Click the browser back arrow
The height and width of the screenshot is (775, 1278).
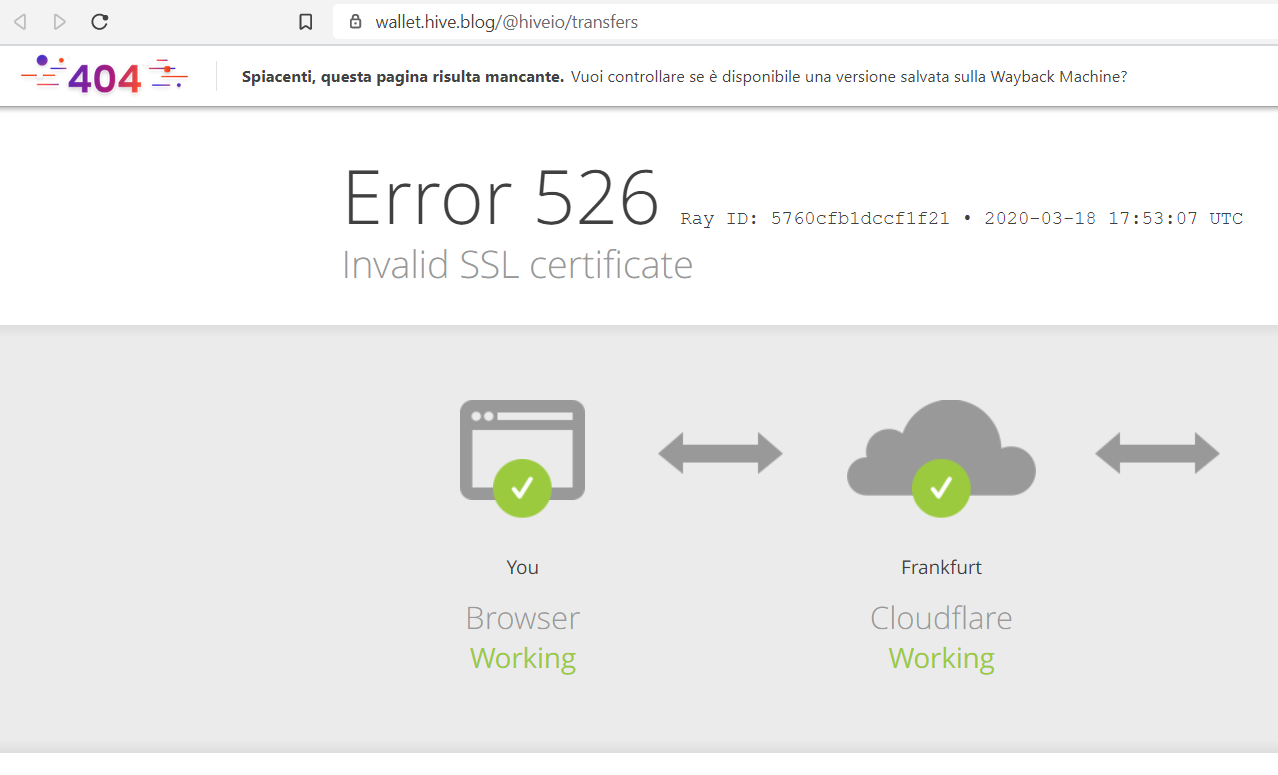20,22
